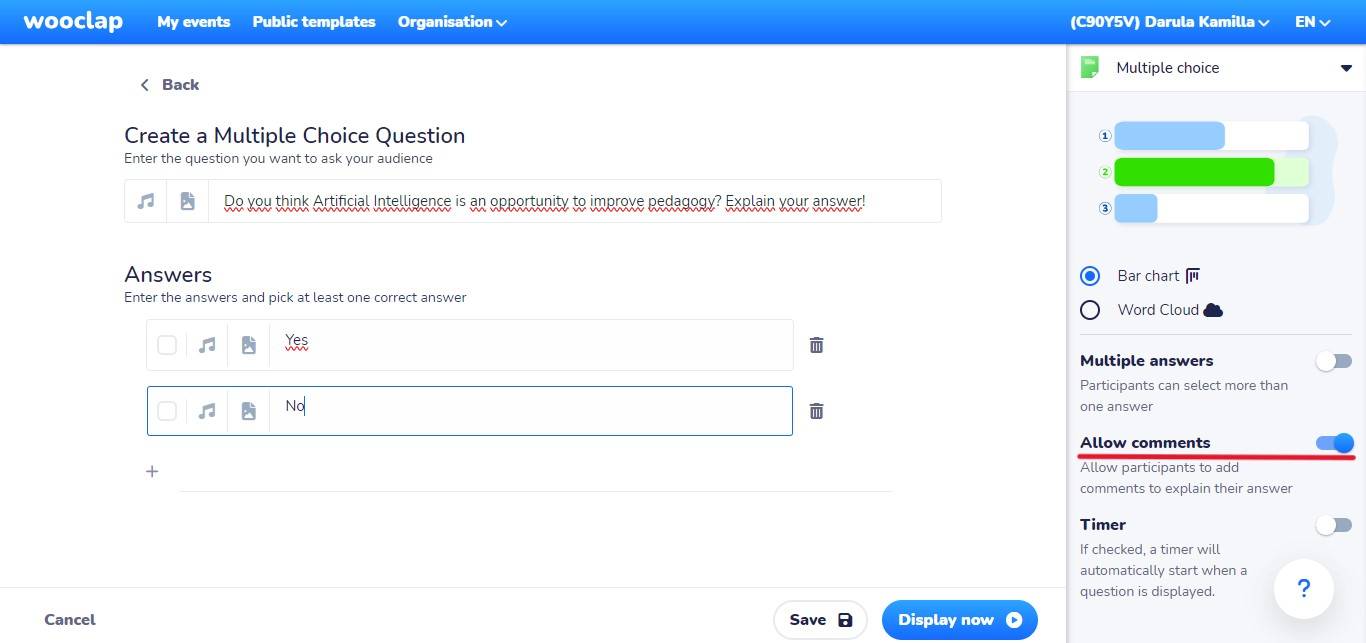Turn on the Timer toggle

click(1334, 525)
